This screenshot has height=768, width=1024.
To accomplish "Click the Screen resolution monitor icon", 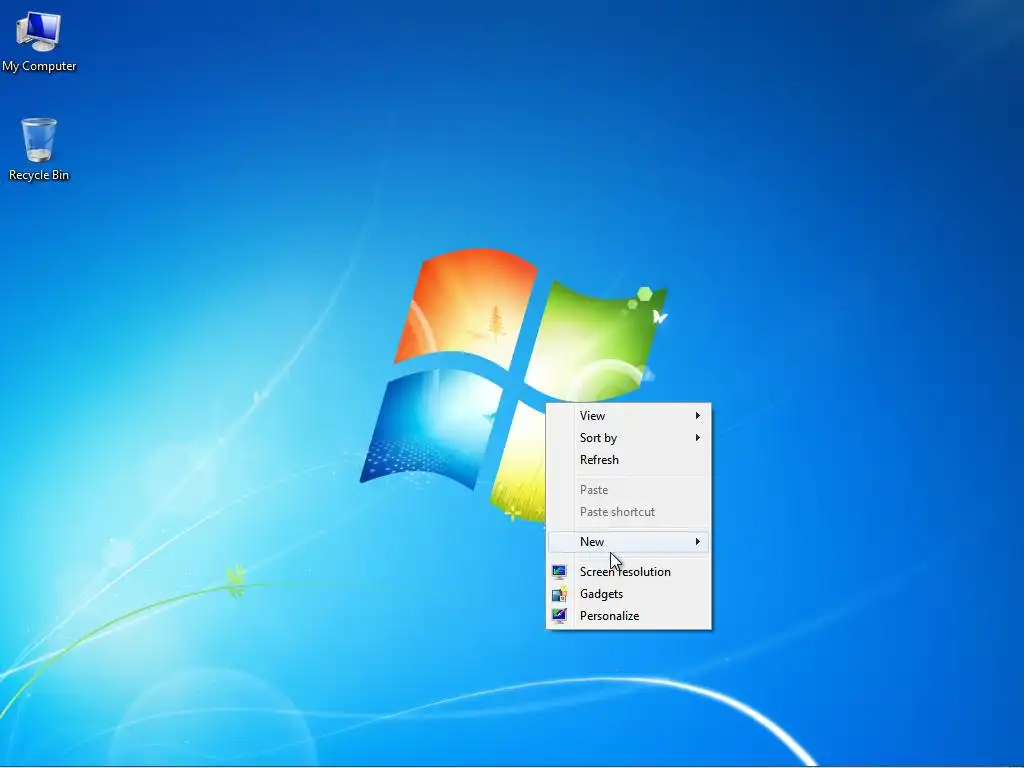I will point(559,572).
